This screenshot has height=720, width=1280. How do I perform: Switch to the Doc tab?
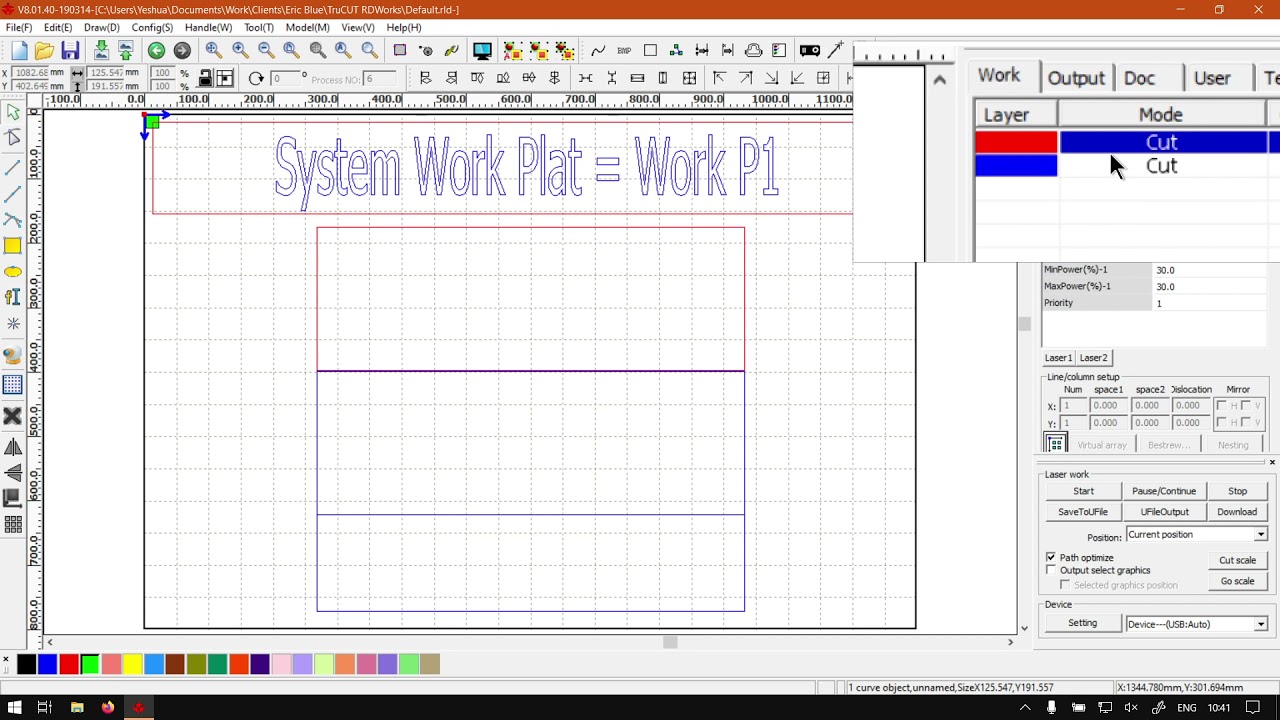pos(1140,78)
